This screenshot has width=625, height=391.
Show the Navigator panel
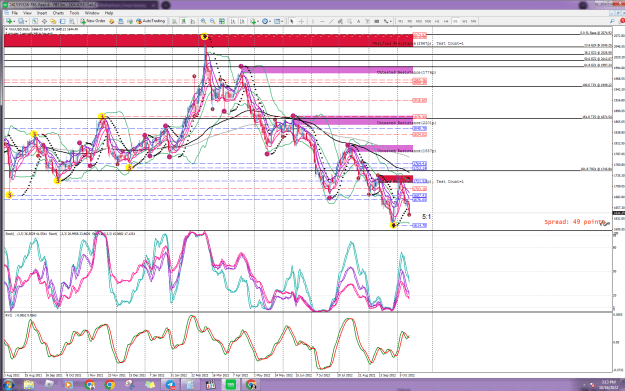(53, 21)
